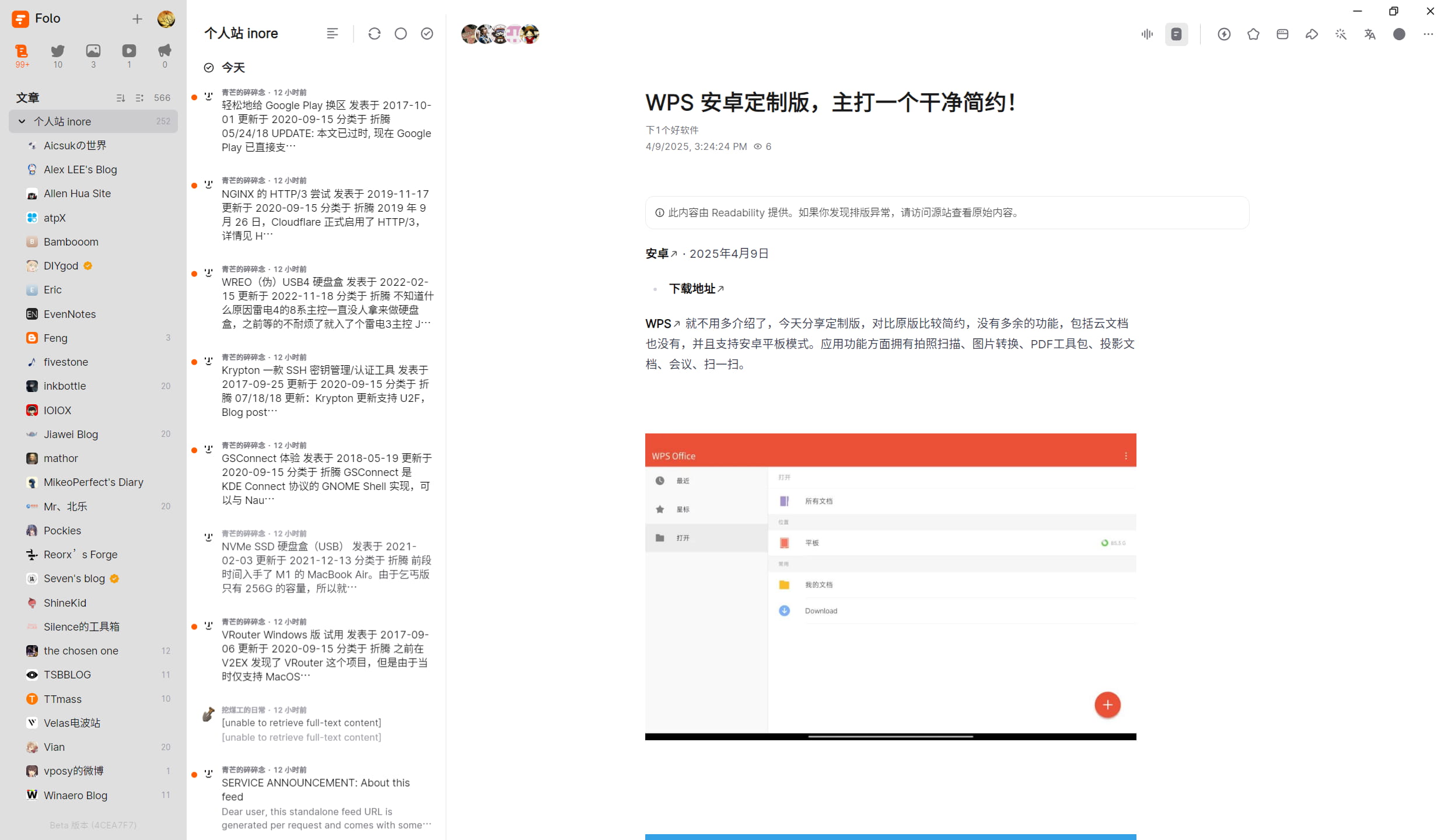This screenshot has width=1448, height=840.
Task: Follow the WPS link in the paragraph
Action: click(663, 324)
